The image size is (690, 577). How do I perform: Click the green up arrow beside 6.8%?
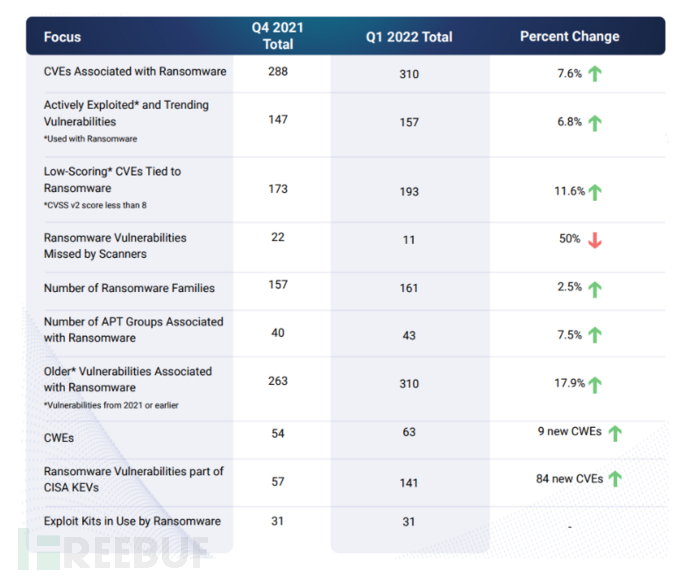594,123
